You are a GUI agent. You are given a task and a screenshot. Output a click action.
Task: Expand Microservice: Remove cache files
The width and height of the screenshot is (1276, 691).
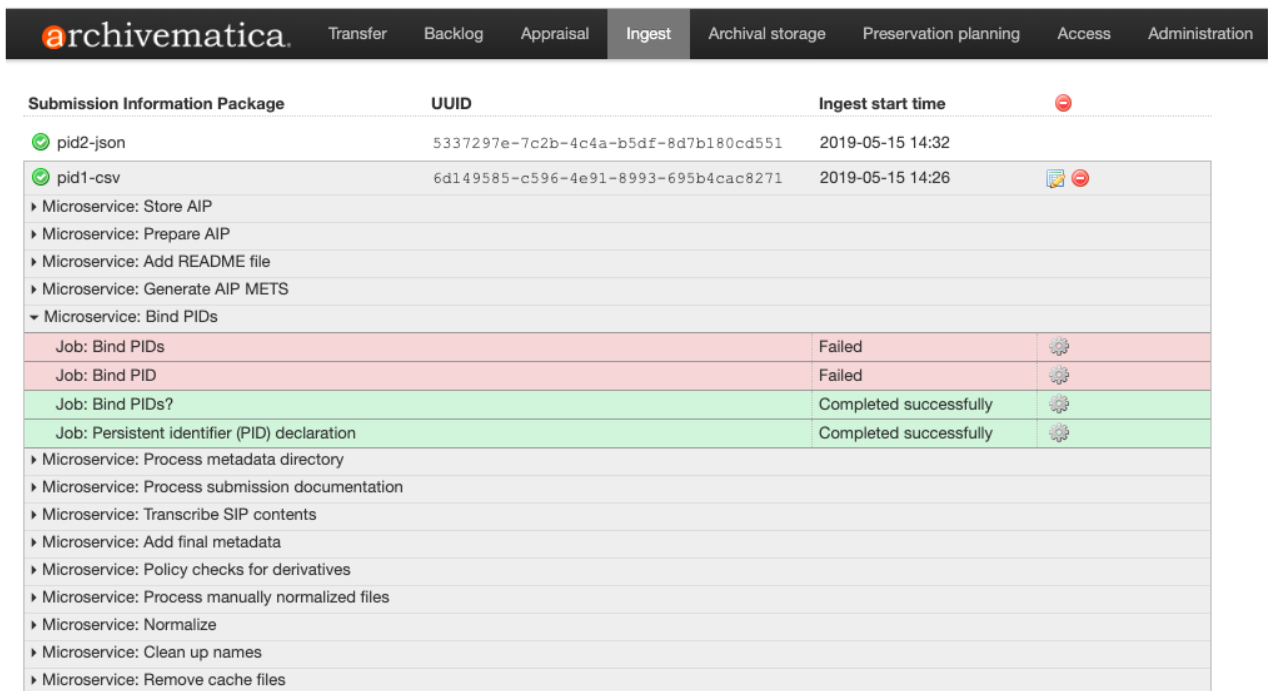[158, 680]
